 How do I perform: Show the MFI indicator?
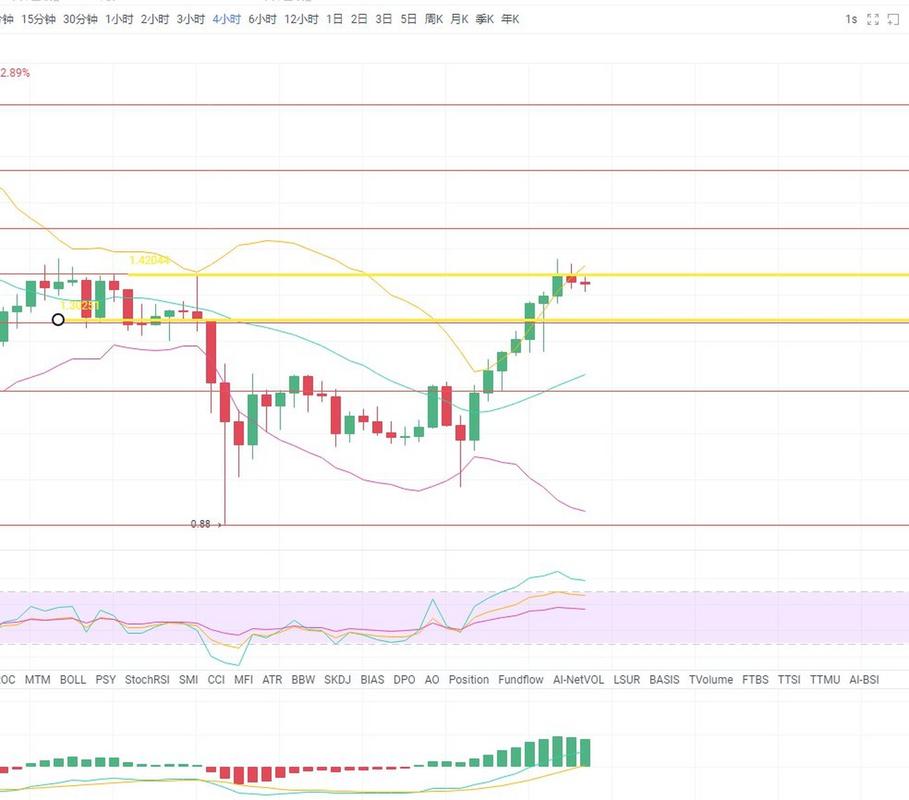243,679
